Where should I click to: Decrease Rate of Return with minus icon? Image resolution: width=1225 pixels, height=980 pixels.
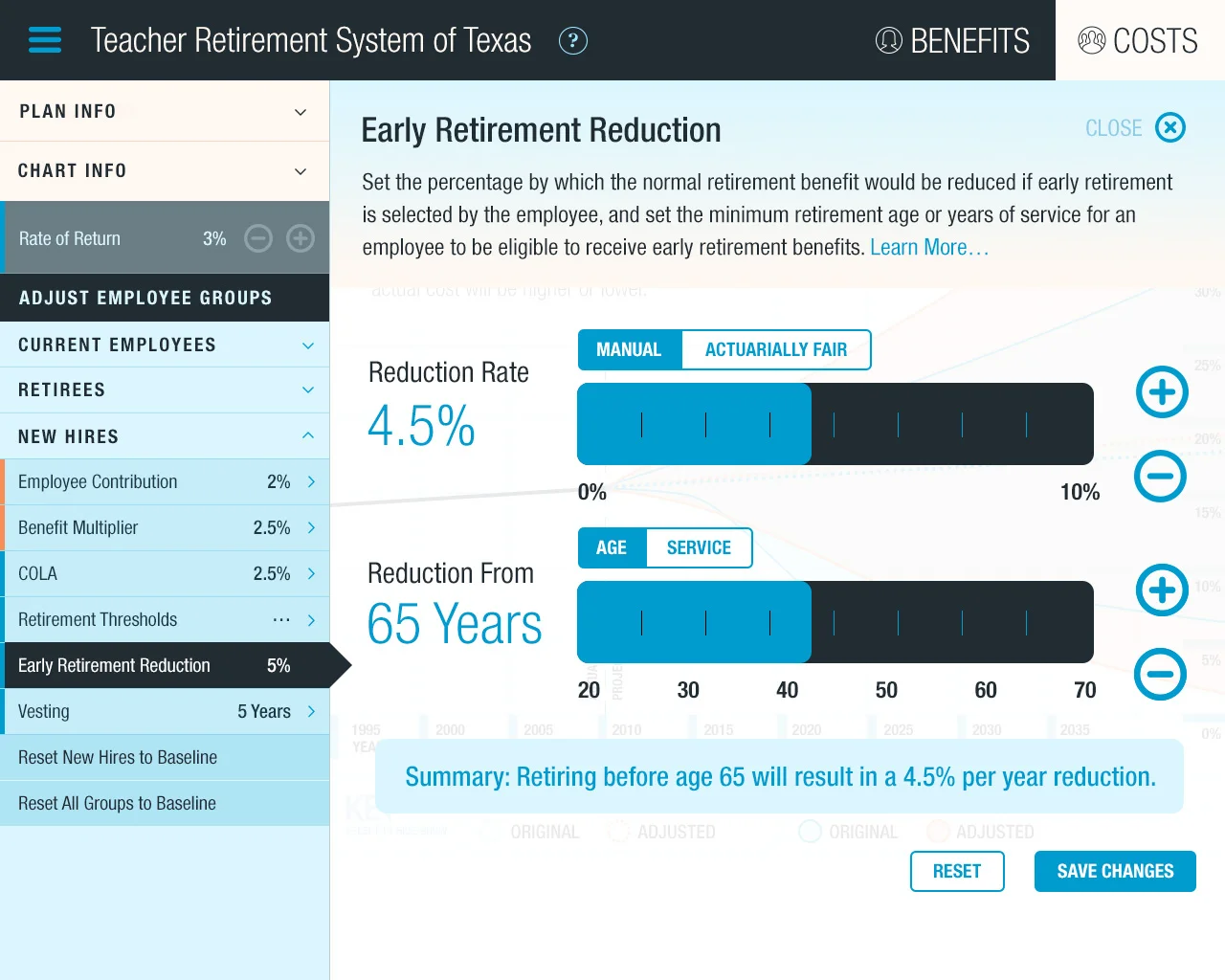pyautogui.click(x=258, y=238)
